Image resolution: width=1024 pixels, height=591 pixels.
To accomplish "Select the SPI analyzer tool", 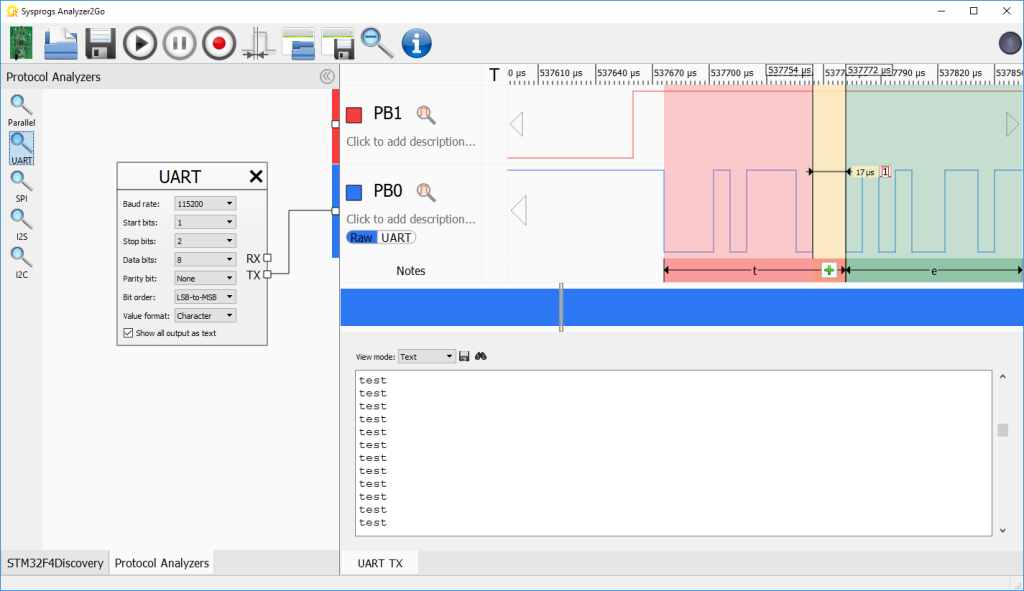I will click(21, 184).
